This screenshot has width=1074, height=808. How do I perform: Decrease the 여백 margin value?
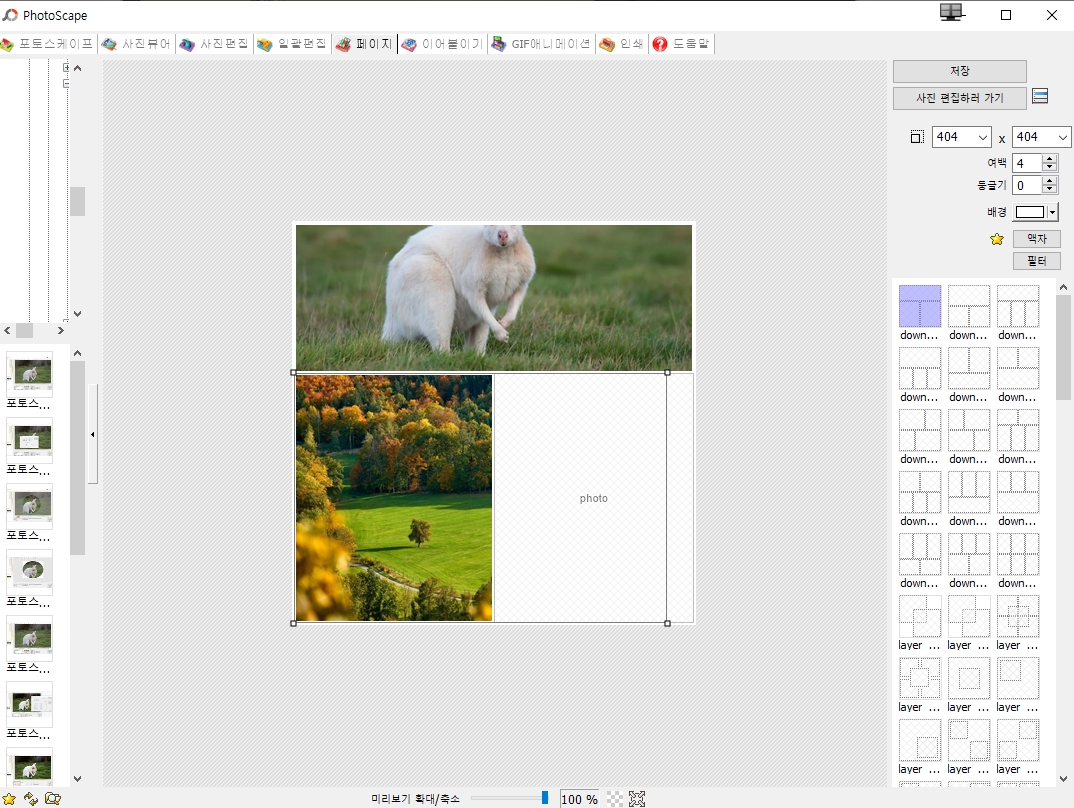pyautogui.click(x=1049, y=167)
